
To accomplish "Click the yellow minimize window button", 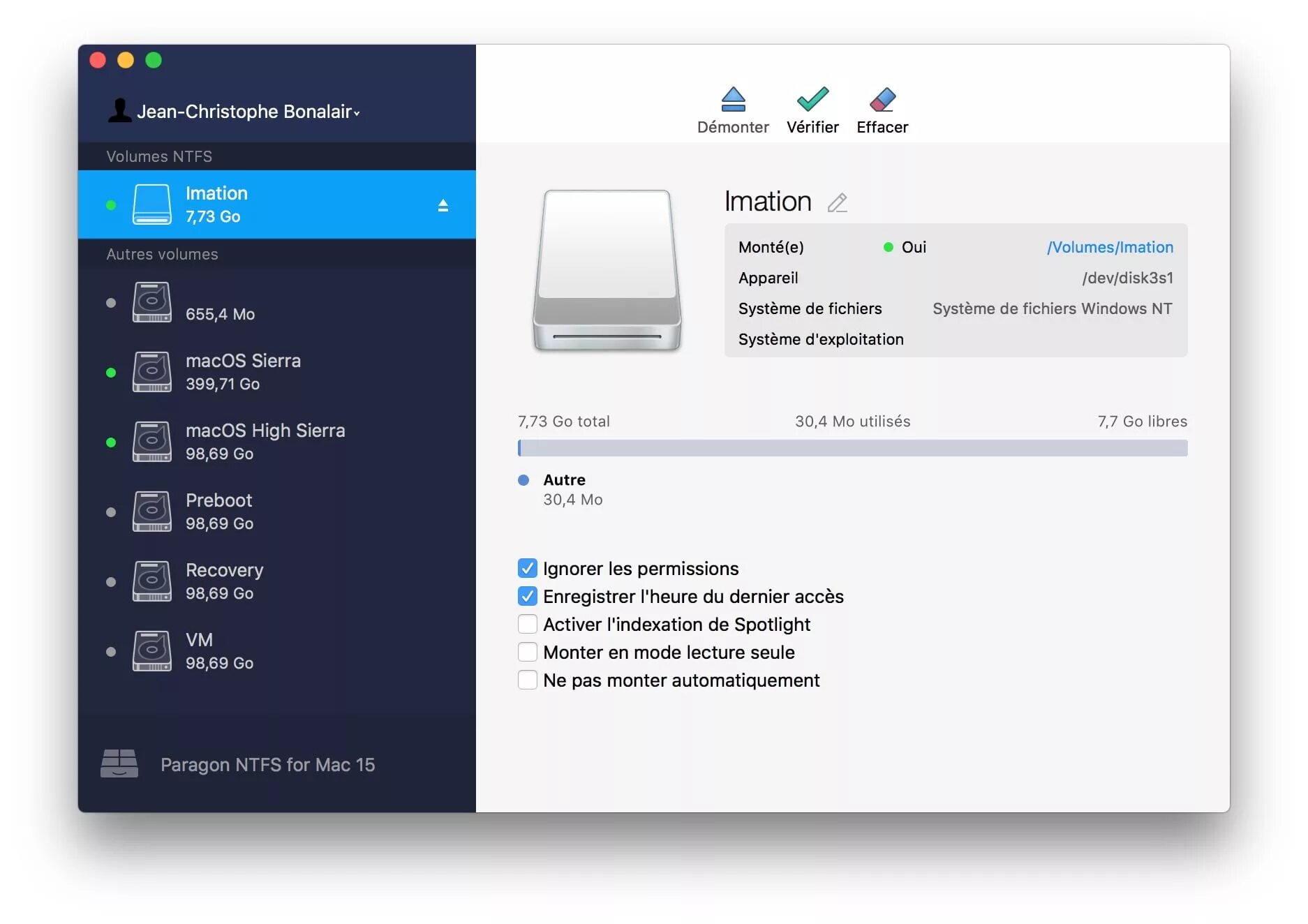I will pos(126,60).
